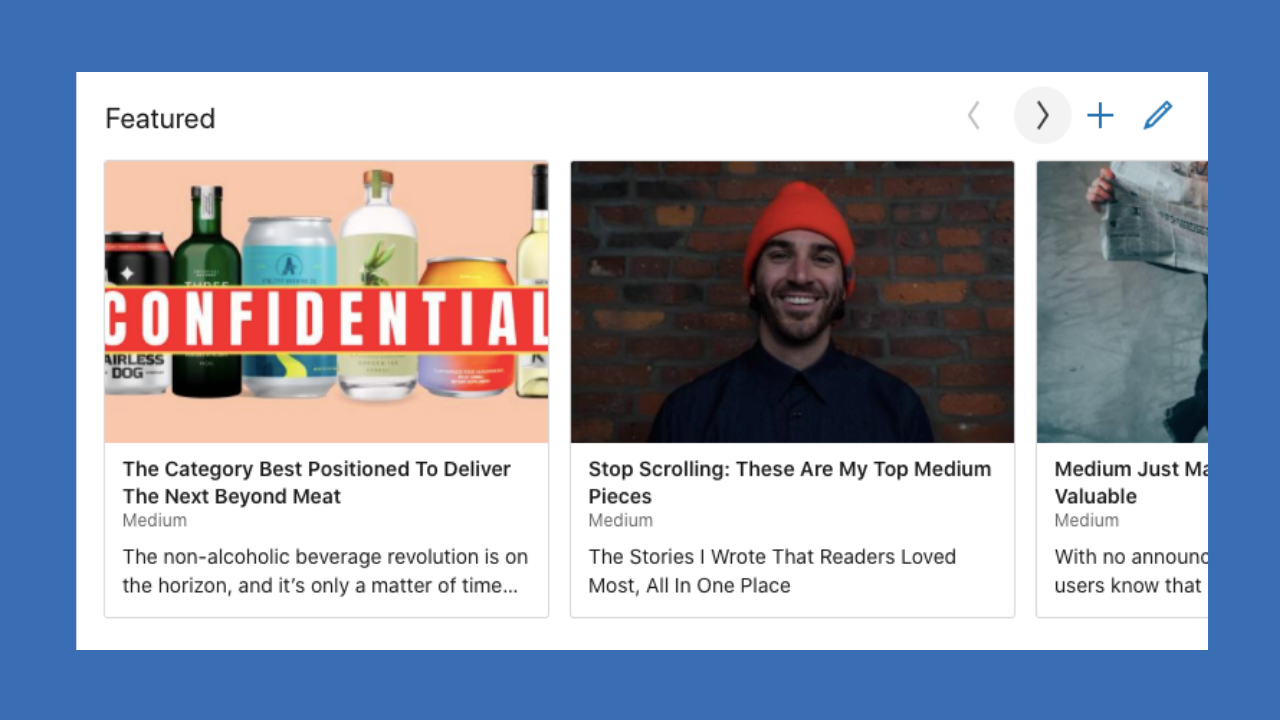Edit the featured section with the pencil icon
Viewport: 1280px width, 720px height.
tap(1158, 116)
